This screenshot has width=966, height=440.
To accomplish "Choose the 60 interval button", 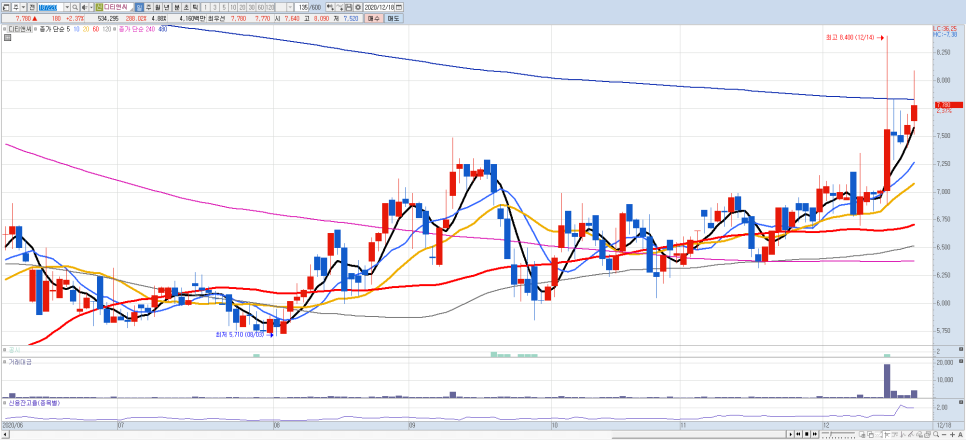I will pyautogui.click(x=261, y=7).
